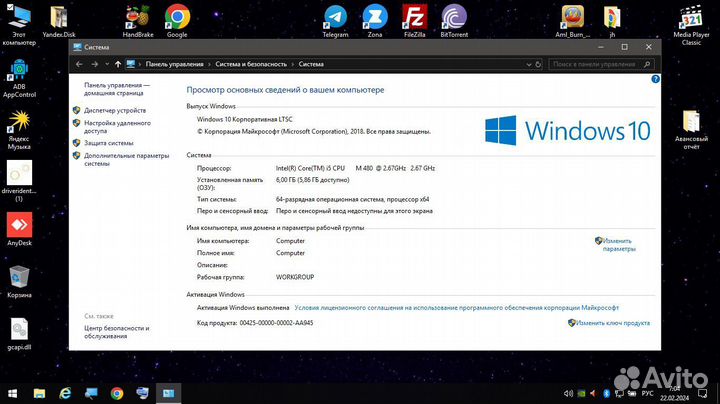
Task: Select the gcapi.dll file on the desktop
Action: pos(19,334)
